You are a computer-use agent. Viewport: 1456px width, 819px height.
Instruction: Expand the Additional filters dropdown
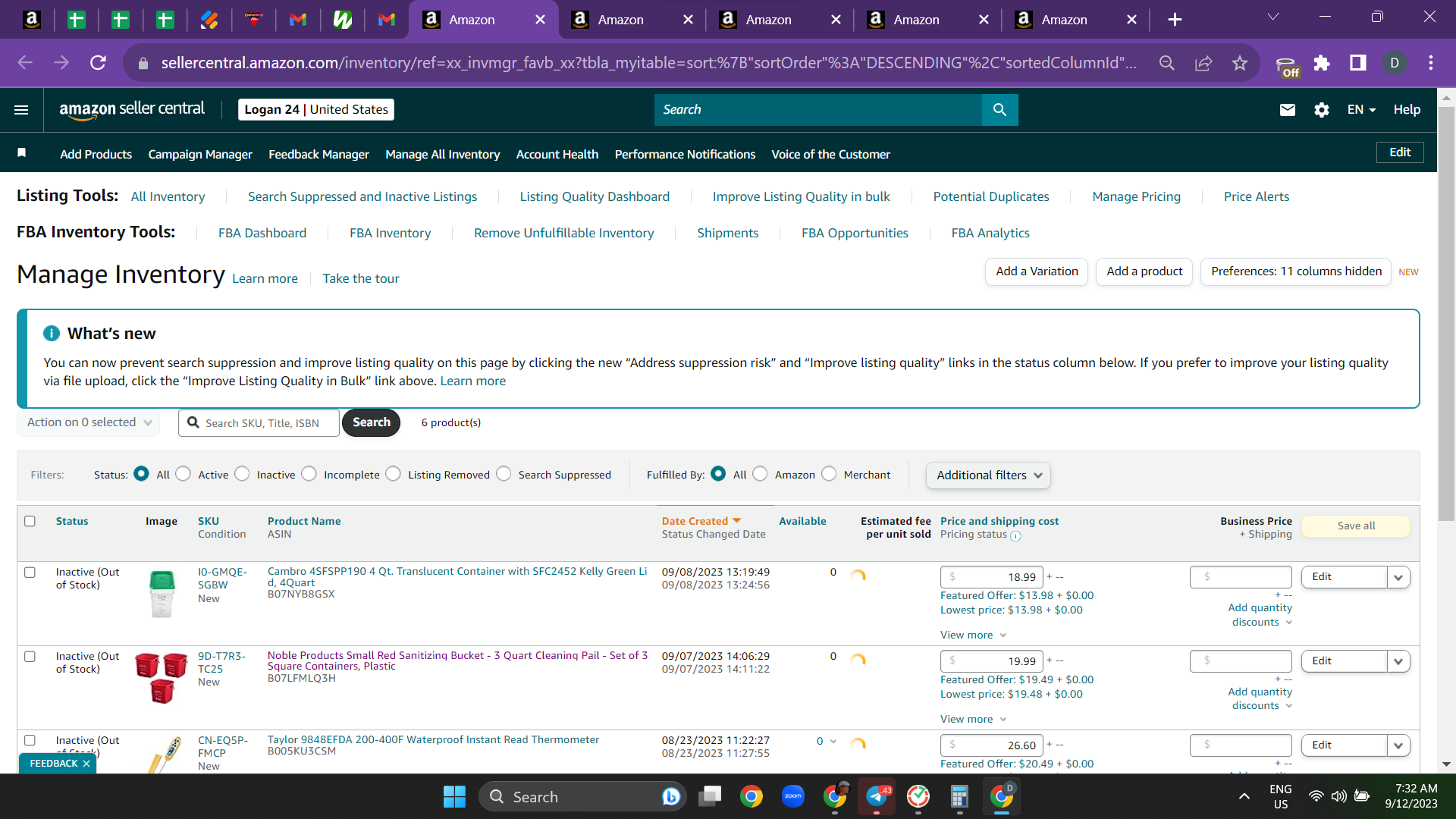pos(988,475)
